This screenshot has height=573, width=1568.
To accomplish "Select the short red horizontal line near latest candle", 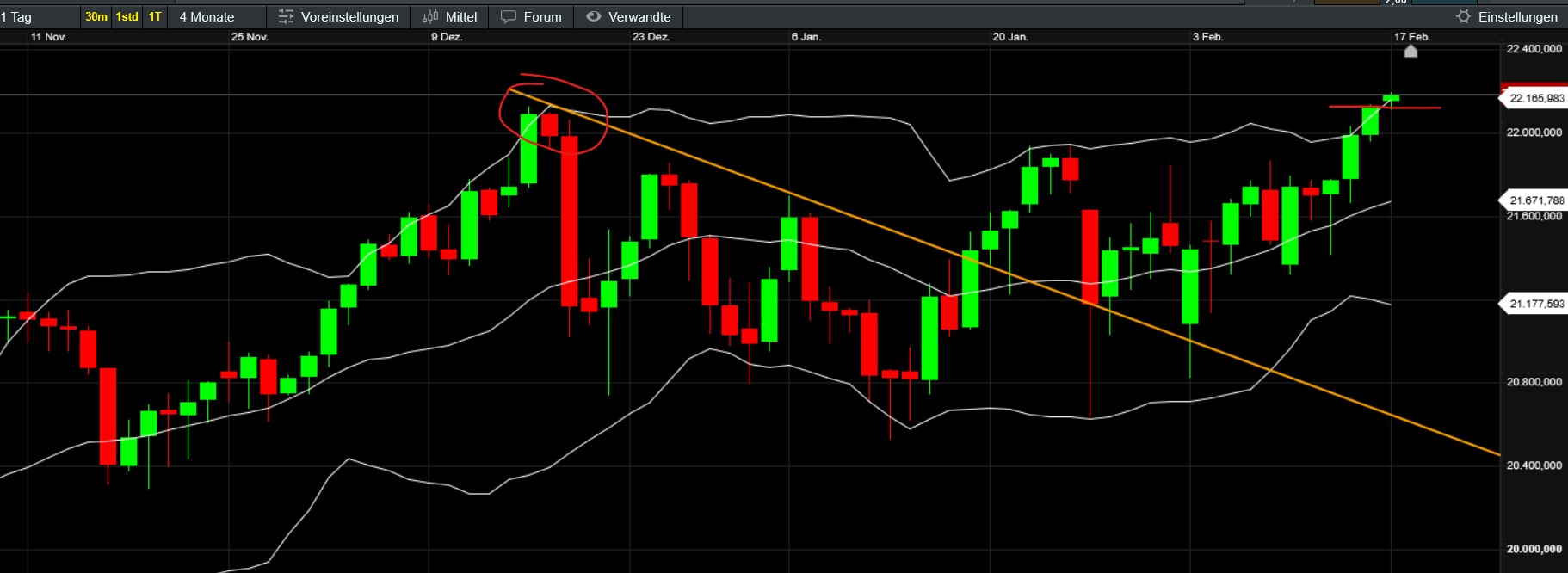I will (1386, 108).
